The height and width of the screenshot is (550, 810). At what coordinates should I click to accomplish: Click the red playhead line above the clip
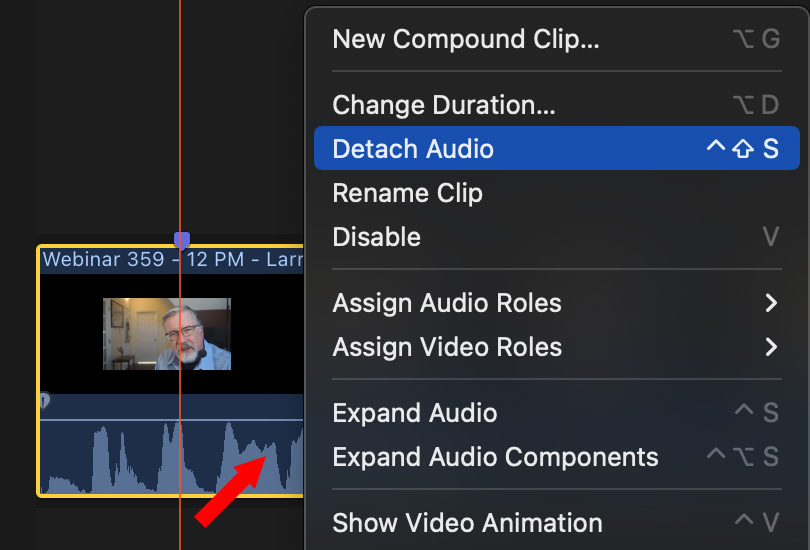(180, 120)
